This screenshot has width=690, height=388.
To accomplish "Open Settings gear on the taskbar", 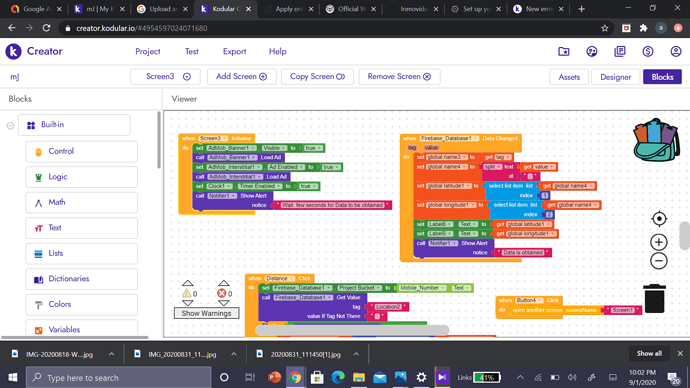I will coord(421,377).
